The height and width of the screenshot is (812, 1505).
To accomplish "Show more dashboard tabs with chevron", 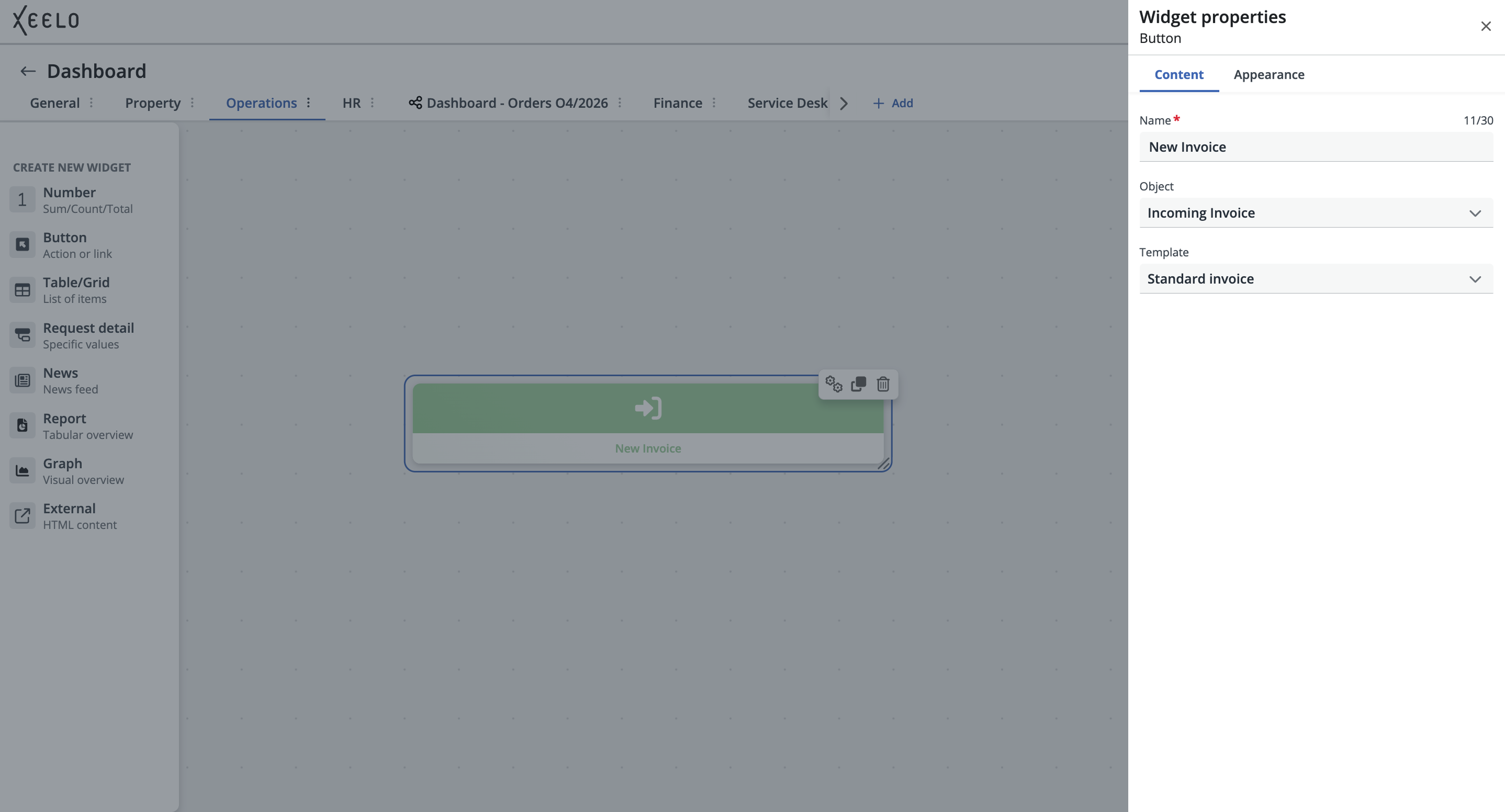I will click(844, 104).
